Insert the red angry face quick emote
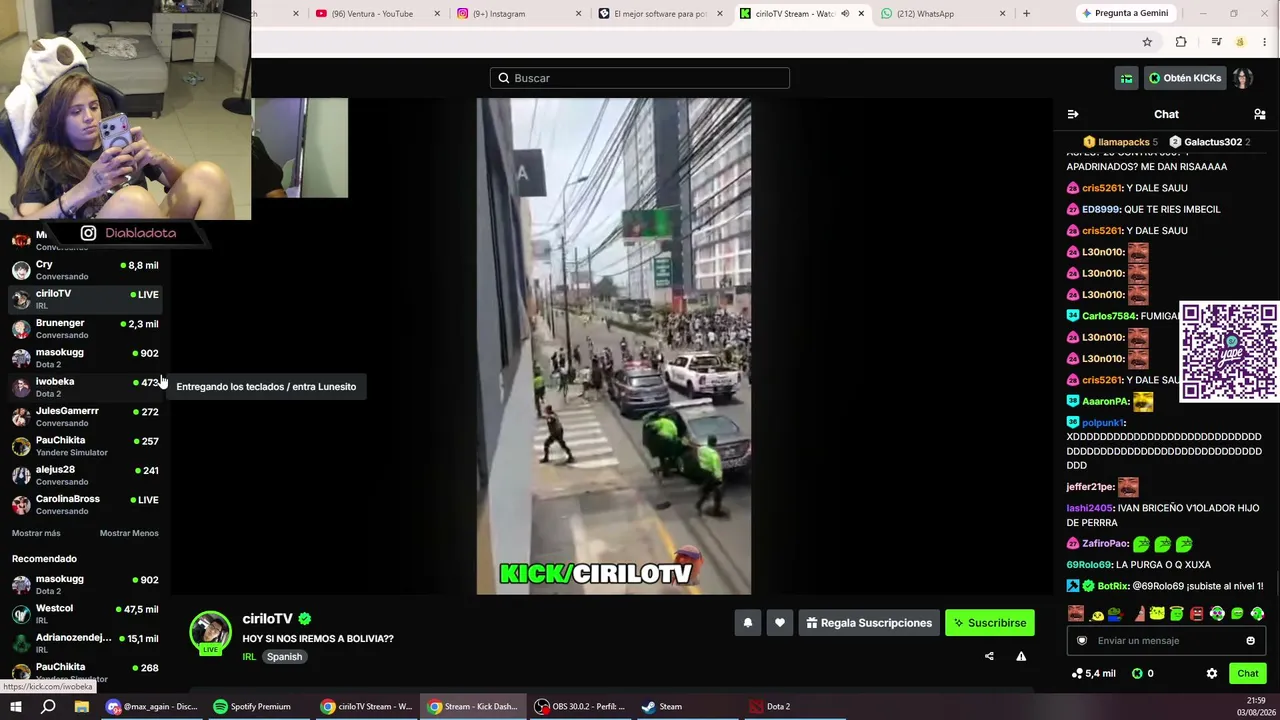 (x=1197, y=613)
